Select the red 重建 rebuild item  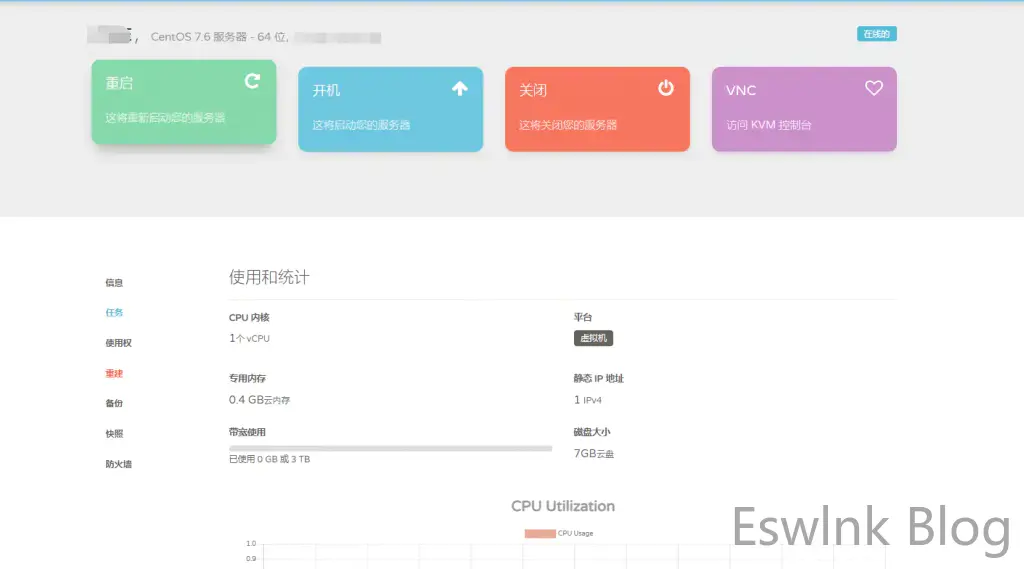coord(114,373)
